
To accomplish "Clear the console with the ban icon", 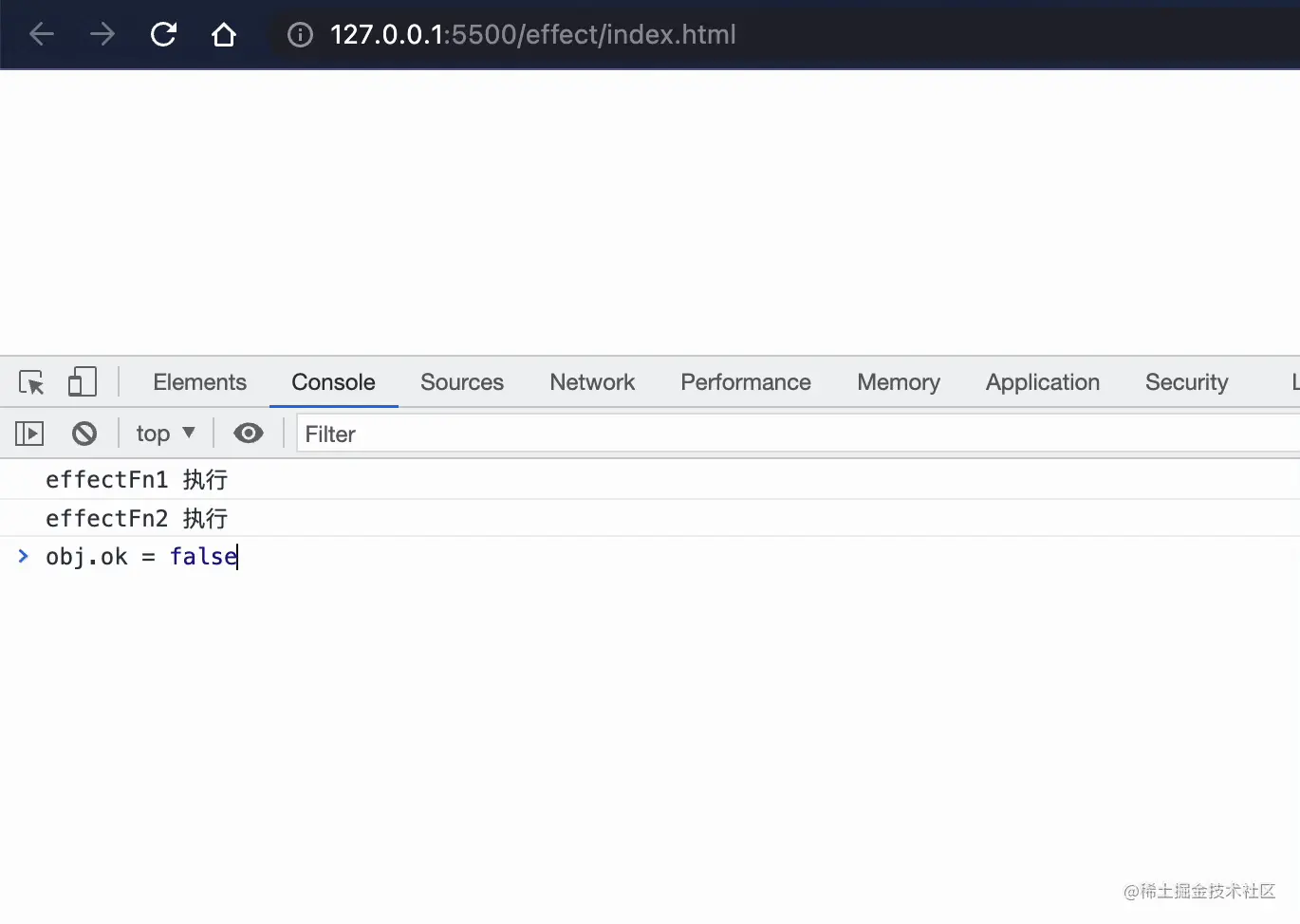I will (84, 434).
